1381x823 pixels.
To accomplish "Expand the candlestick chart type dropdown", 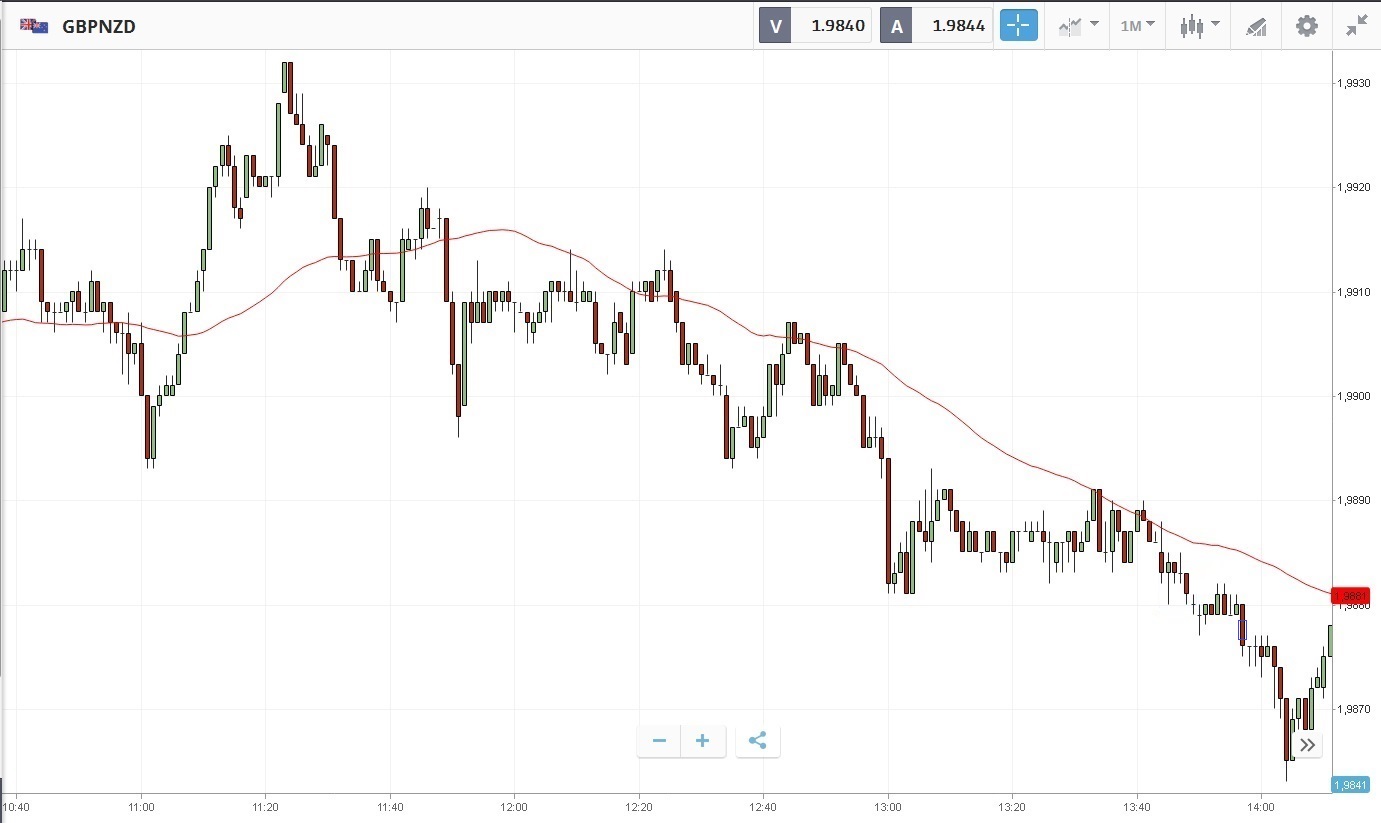I will tap(1199, 26).
